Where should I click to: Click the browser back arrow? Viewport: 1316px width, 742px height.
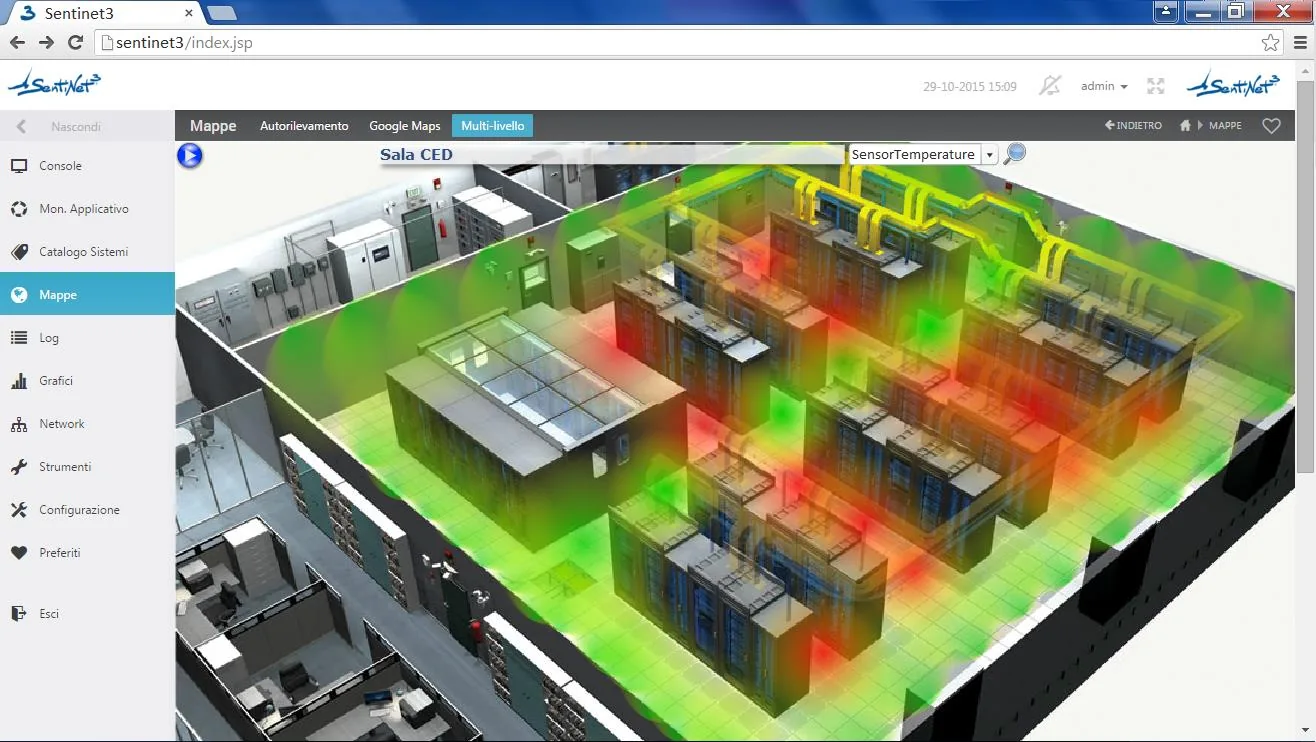point(17,43)
